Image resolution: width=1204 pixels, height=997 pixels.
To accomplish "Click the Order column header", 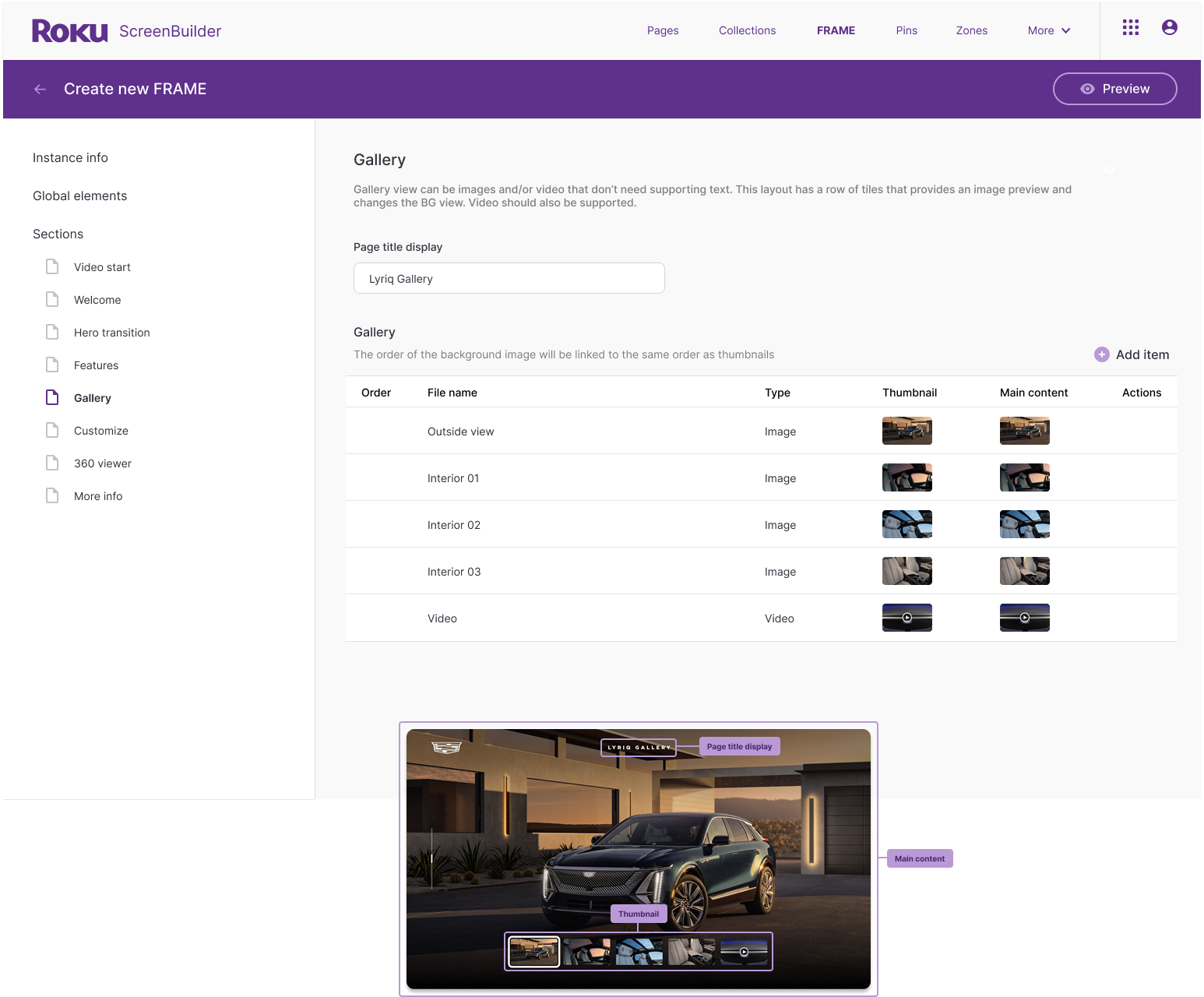I will tap(376, 393).
